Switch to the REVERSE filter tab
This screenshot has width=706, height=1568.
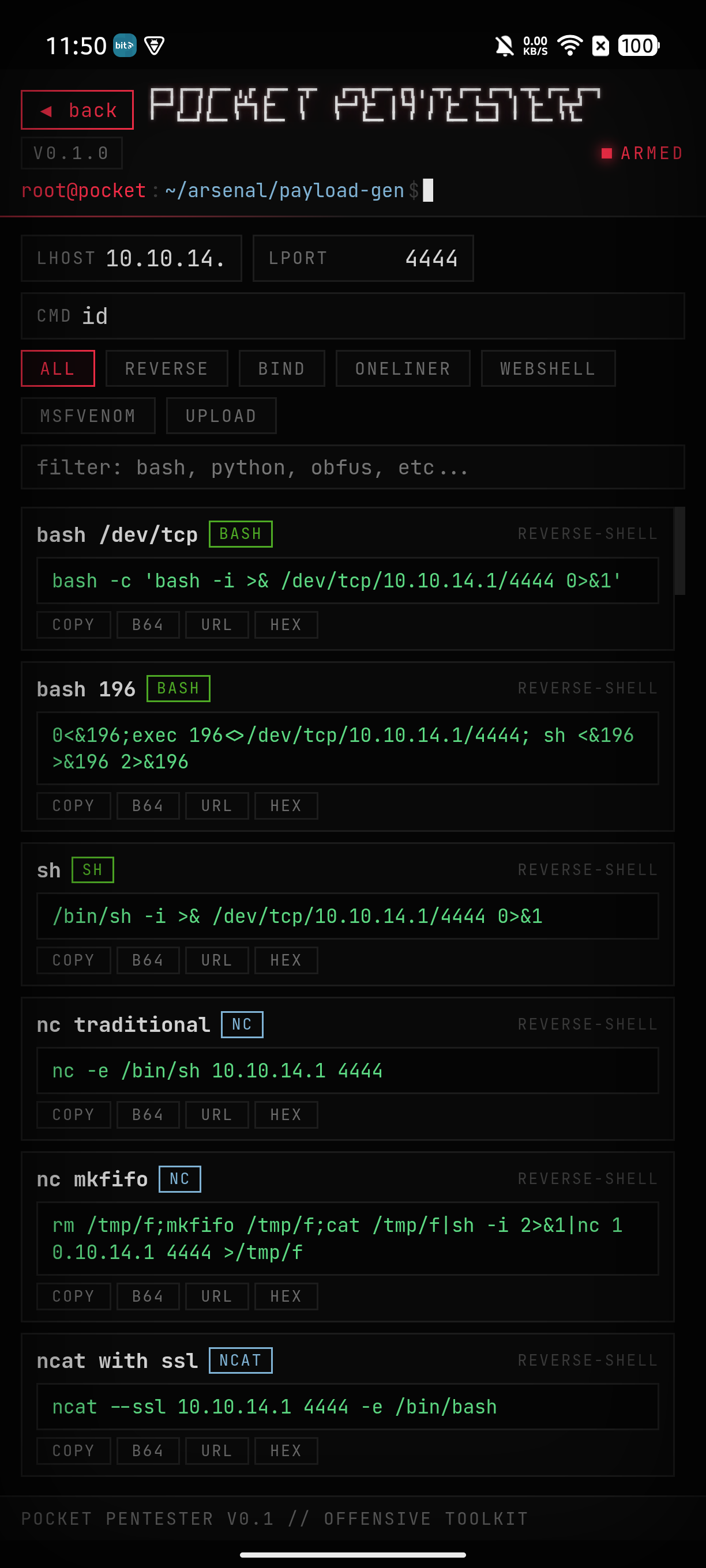pos(167,368)
